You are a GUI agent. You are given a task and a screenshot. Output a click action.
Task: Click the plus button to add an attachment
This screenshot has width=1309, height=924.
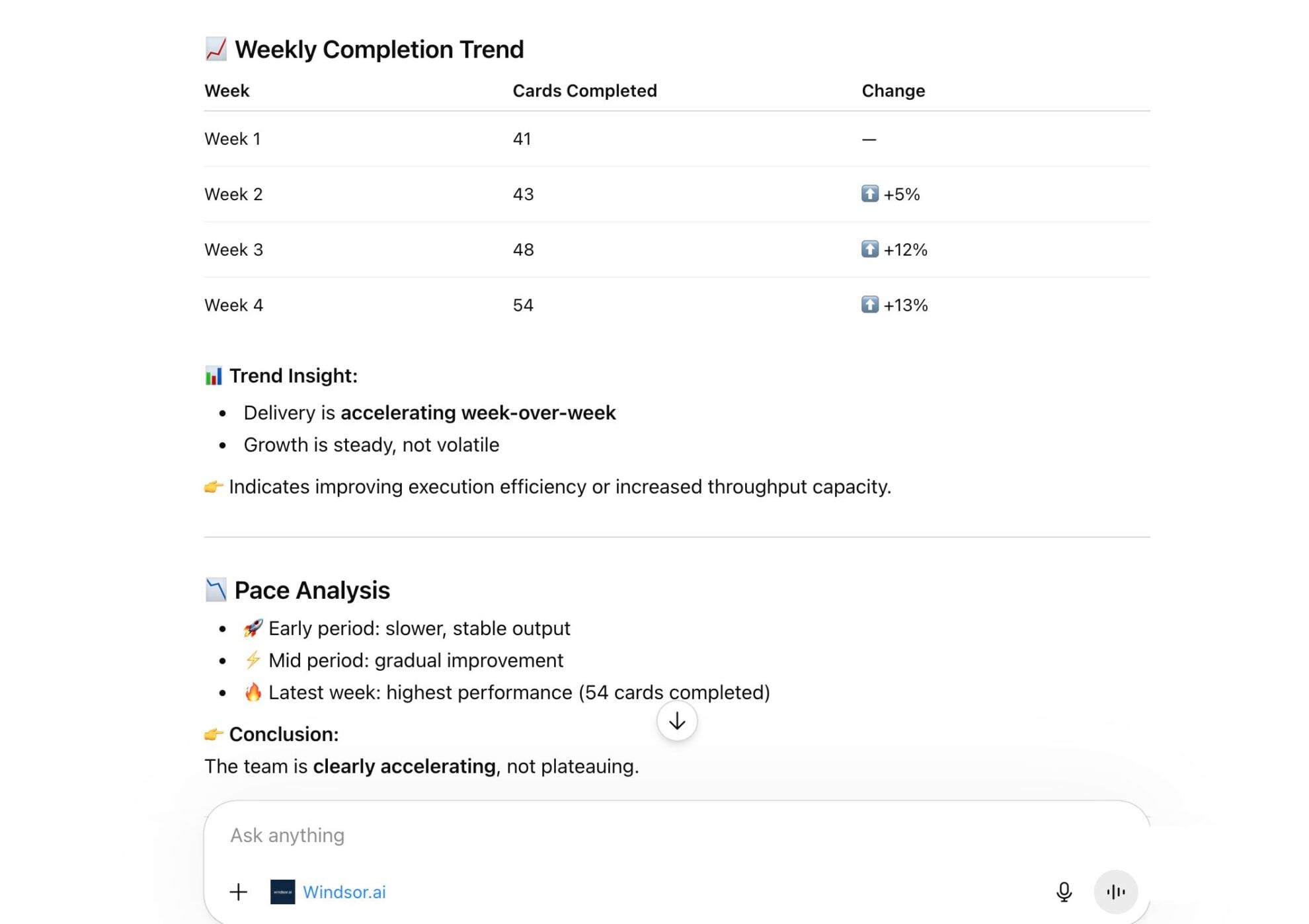[238, 892]
